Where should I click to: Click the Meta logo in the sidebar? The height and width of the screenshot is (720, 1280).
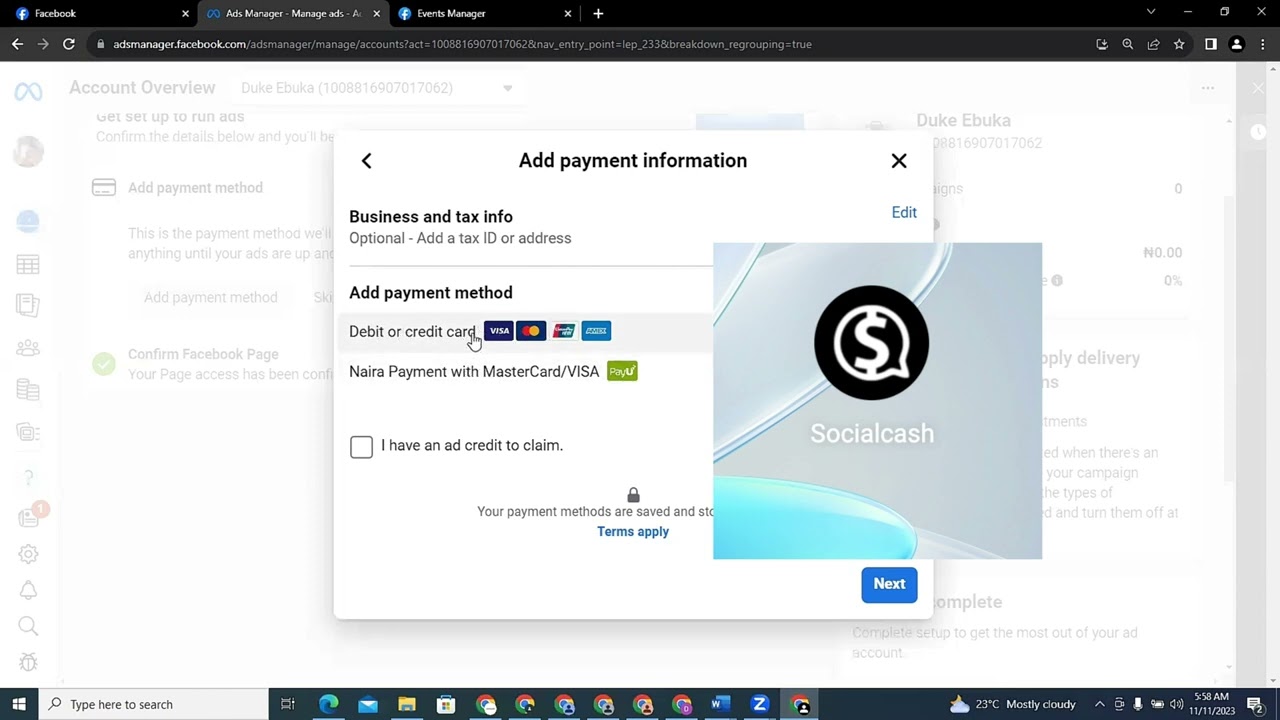pos(28,91)
